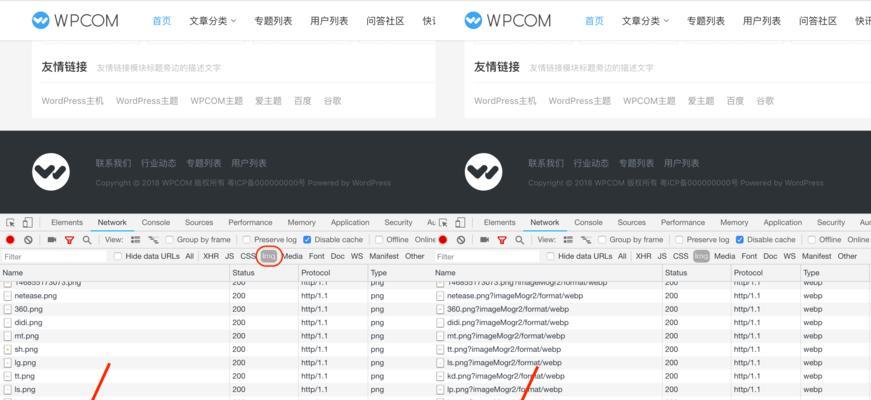
Task: Click the search magnifier in right DevTools
Action: [x=520, y=240]
